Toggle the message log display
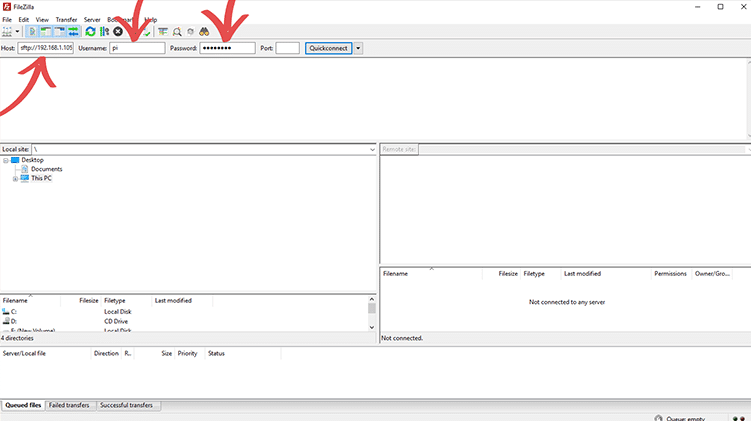The width and height of the screenshot is (751, 421). coord(32,32)
